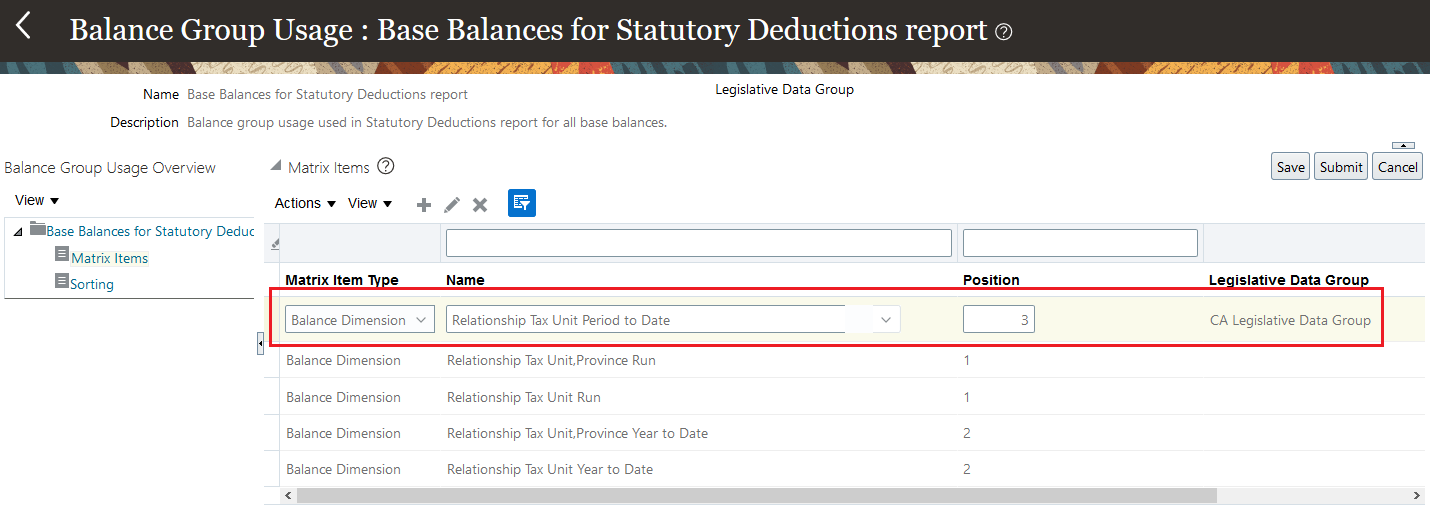Click the base balances folder icon
The image size is (1430, 514).
[x=38, y=230]
